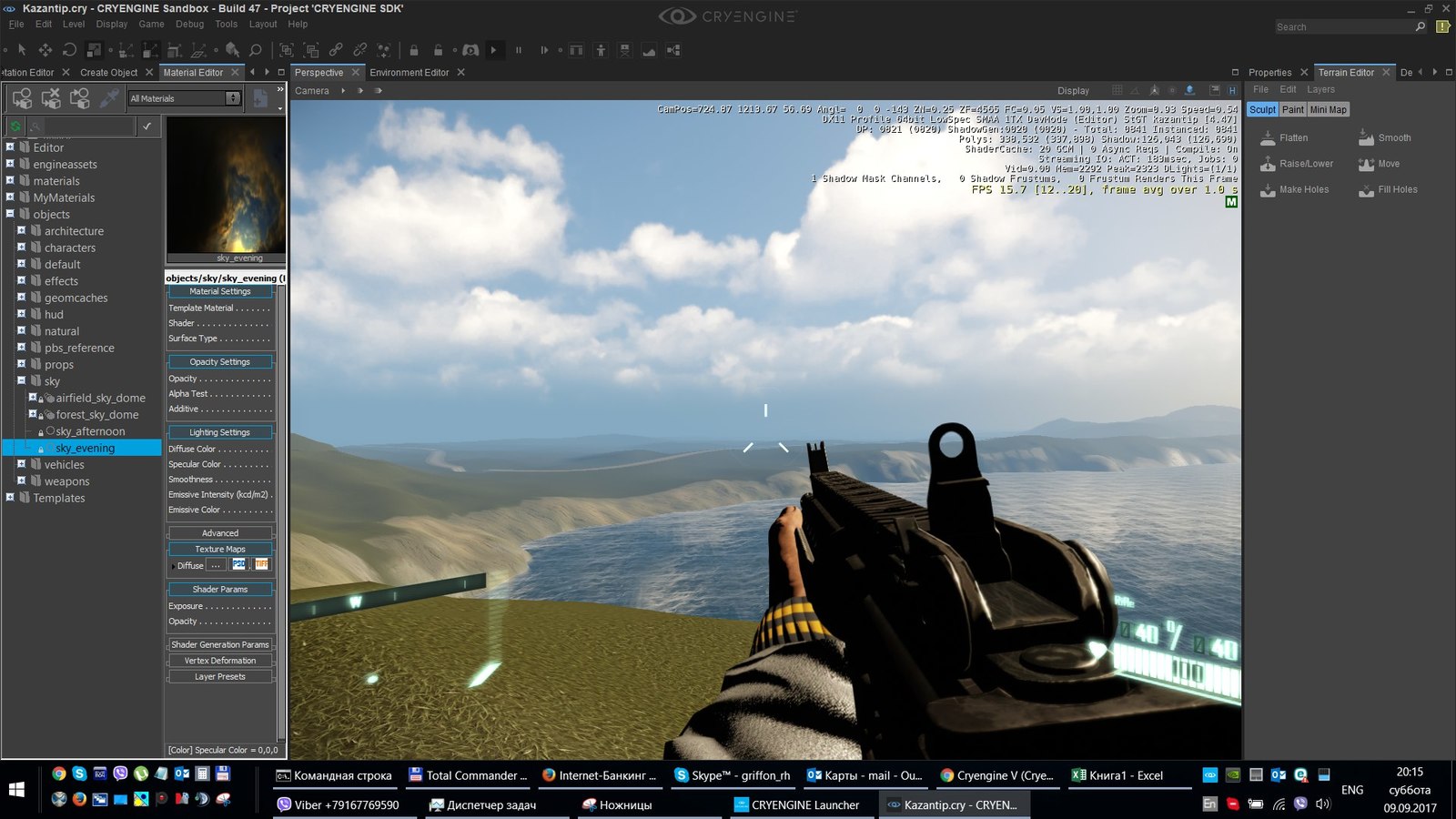Switch to Environment Editor tab
Viewport: 1456px width, 819px height.
409,73
